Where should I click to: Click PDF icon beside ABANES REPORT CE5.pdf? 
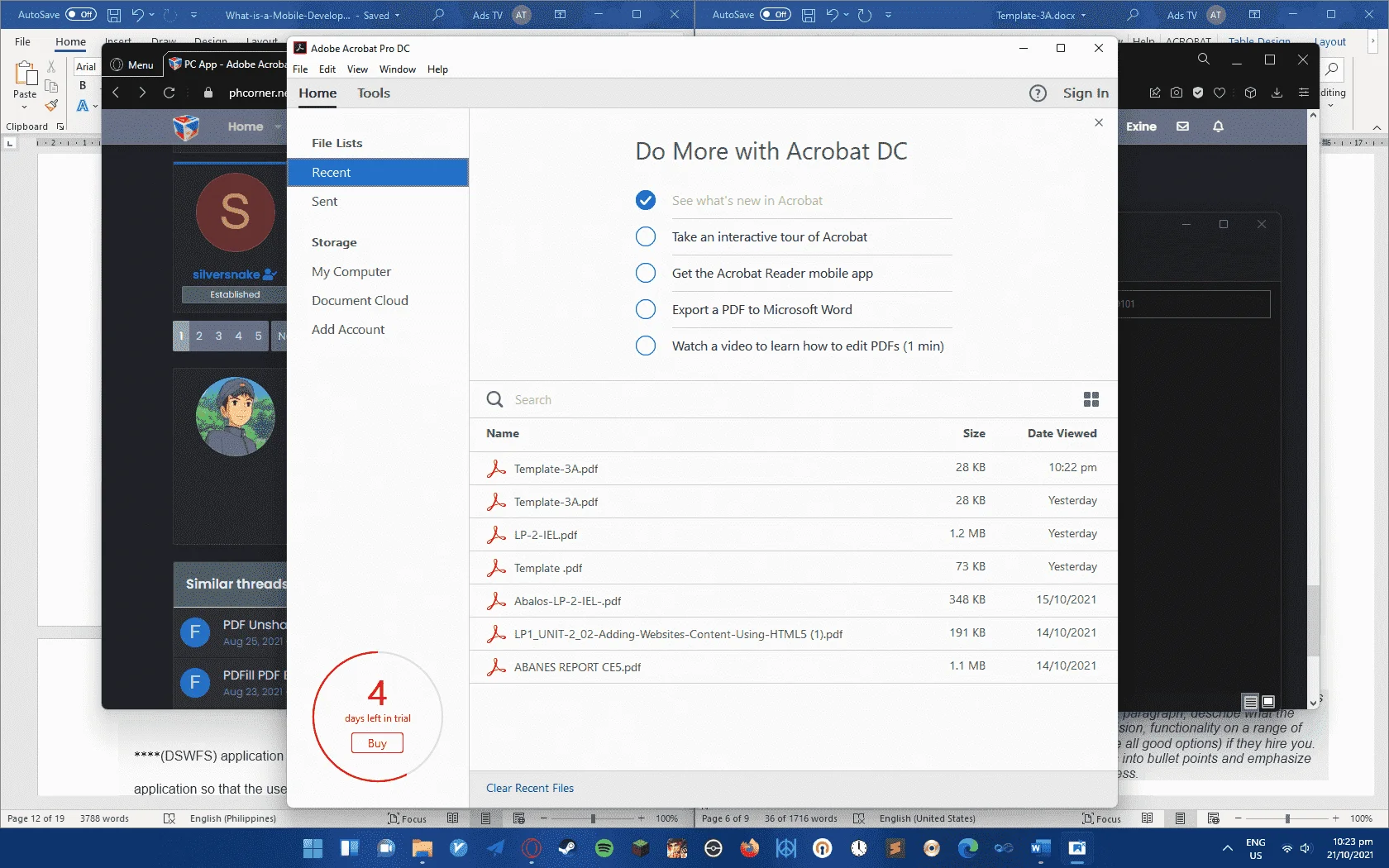[496, 667]
